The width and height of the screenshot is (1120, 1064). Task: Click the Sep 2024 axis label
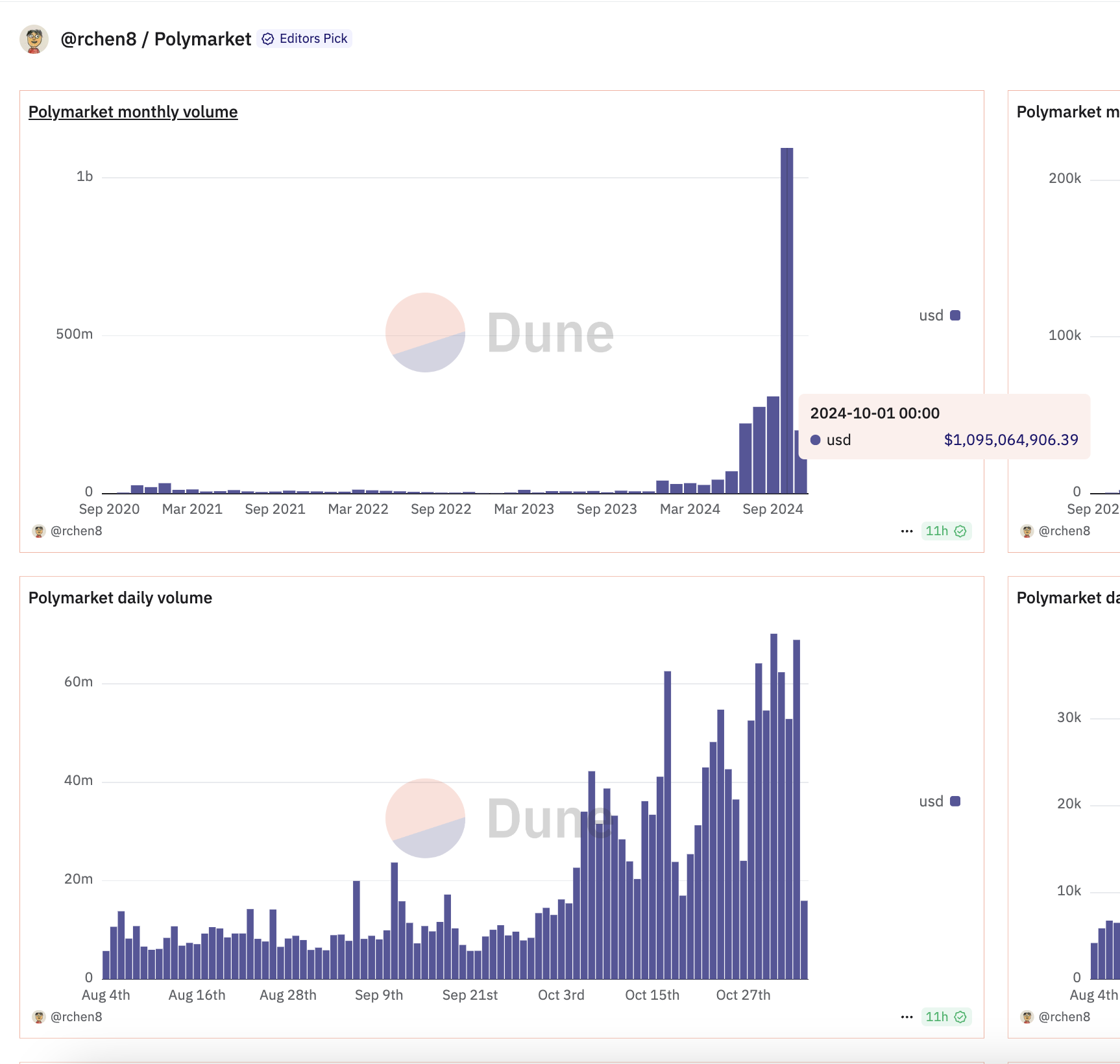tap(773, 509)
